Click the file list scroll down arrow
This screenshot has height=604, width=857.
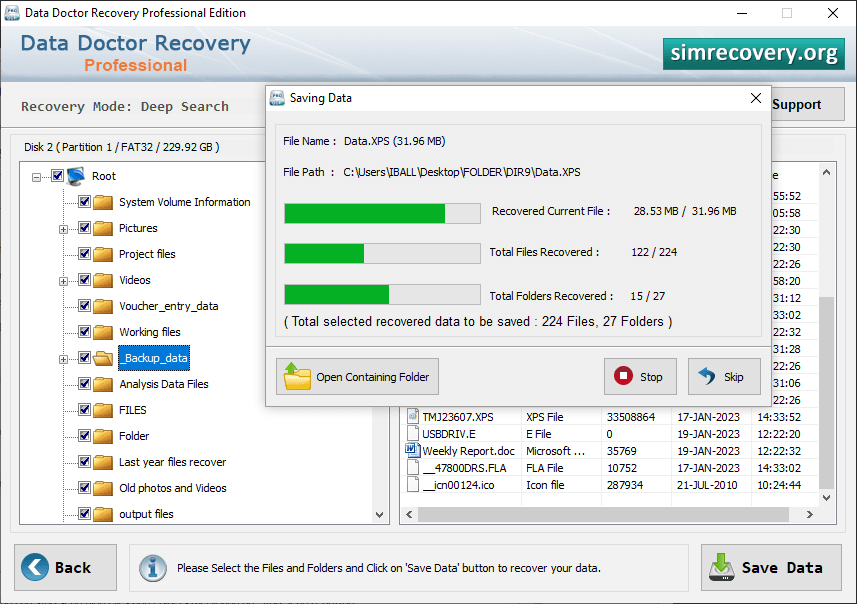click(826, 498)
